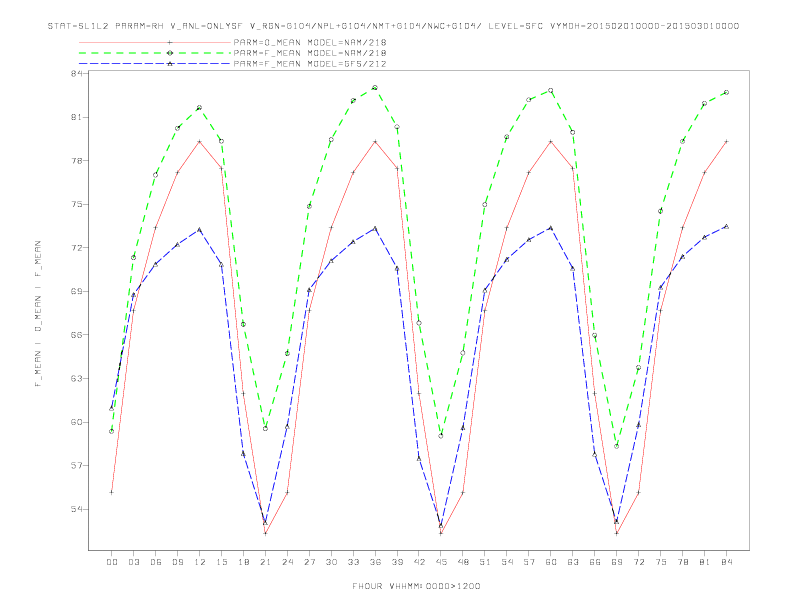Click x-axis forecast hour label 12
Viewport: 792px width, 612px height.
200,562
